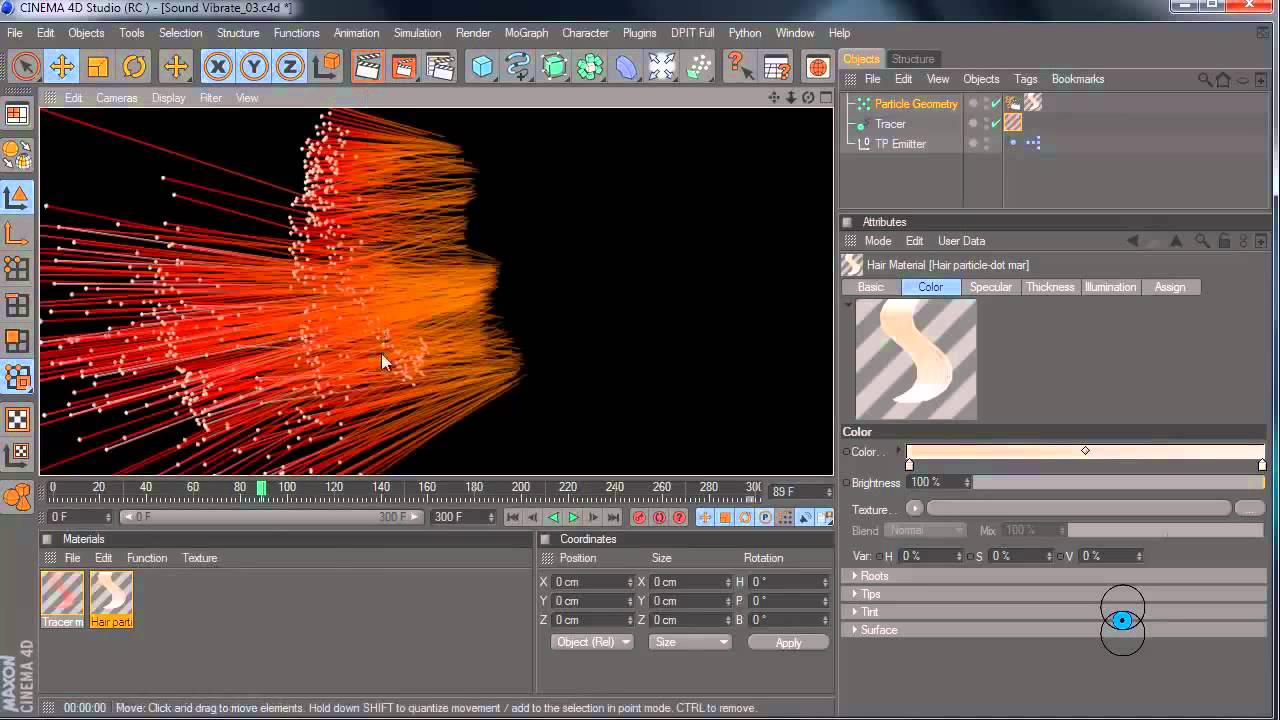Image resolution: width=1280 pixels, height=720 pixels.
Task: Go to the end of animation
Action: click(613, 517)
